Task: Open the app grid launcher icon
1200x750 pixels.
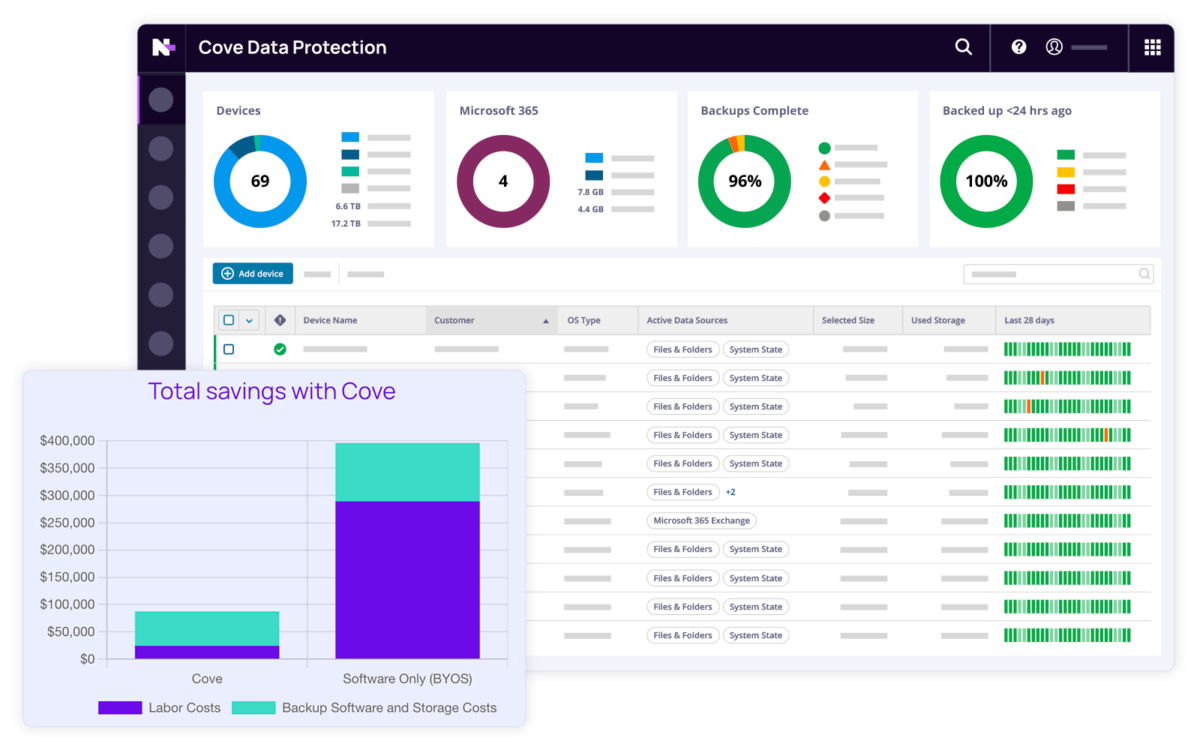Action: tap(1152, 47)
